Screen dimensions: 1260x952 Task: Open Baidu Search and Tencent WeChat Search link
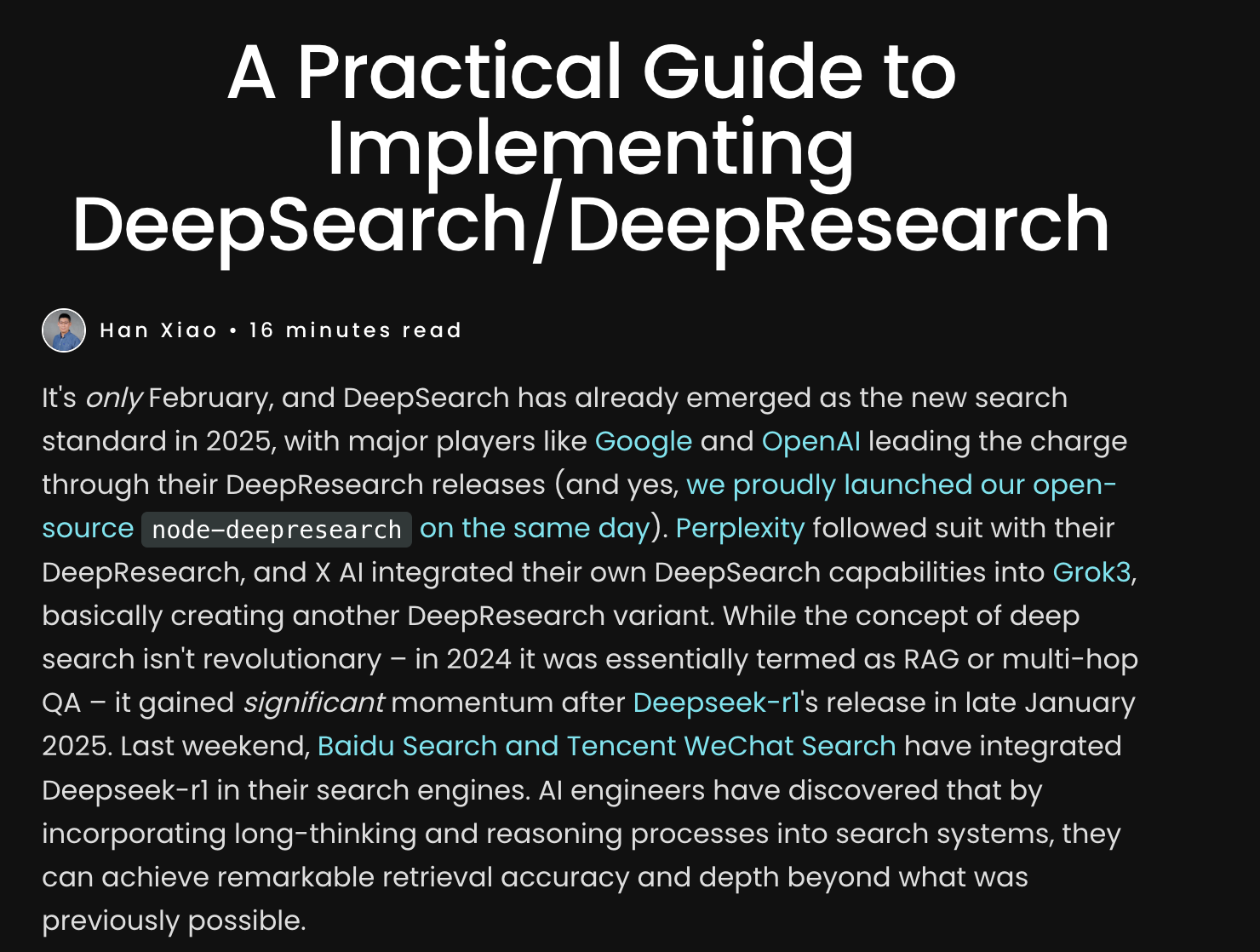coord(606,746)
